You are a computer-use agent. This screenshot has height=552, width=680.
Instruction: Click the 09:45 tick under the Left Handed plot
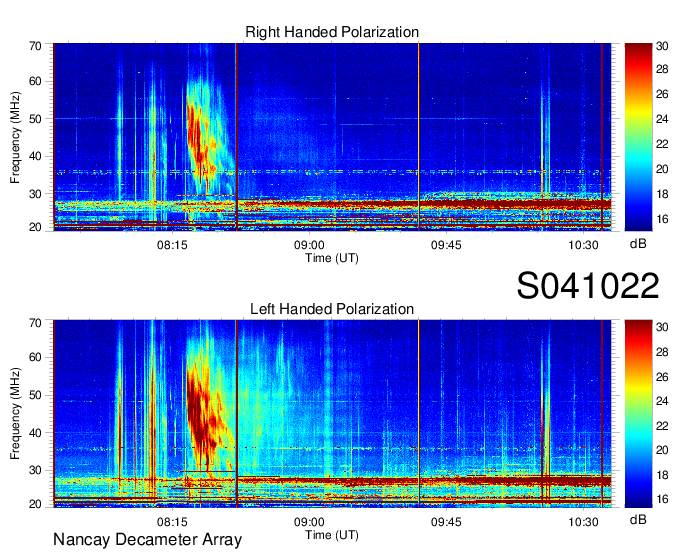click(446, 522)
